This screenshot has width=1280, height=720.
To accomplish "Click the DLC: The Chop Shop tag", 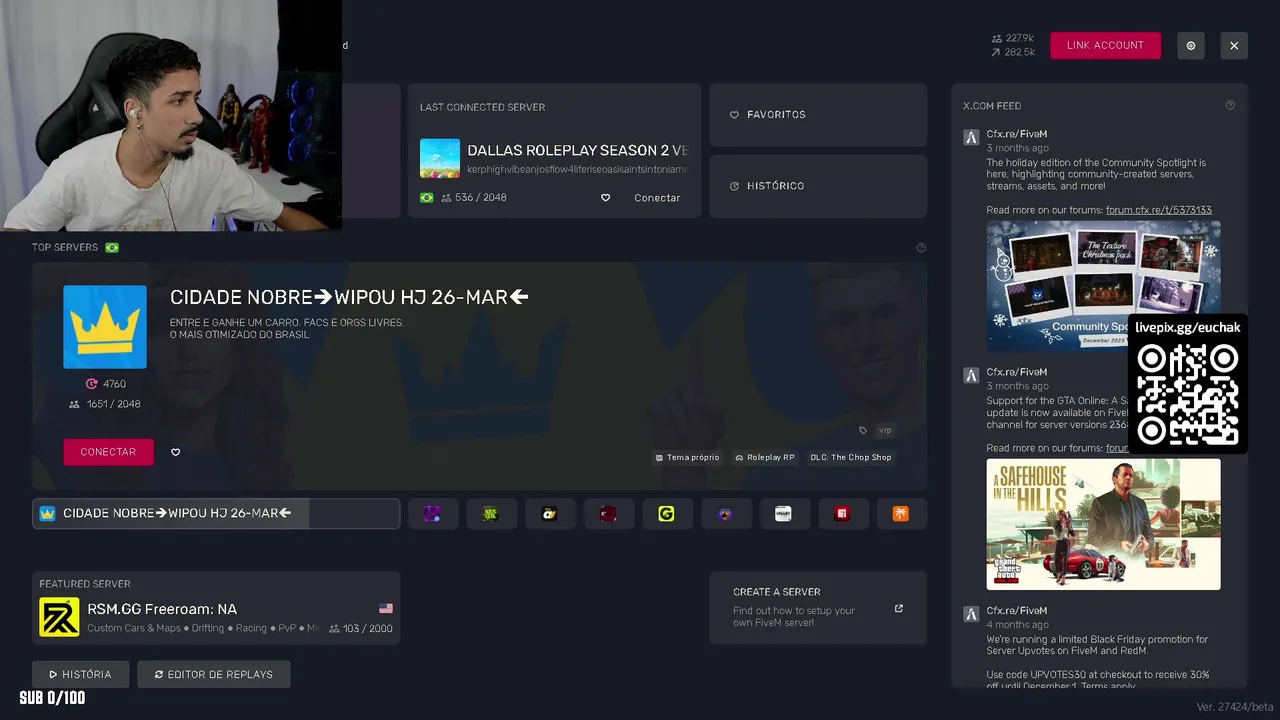I will point(851,457).
